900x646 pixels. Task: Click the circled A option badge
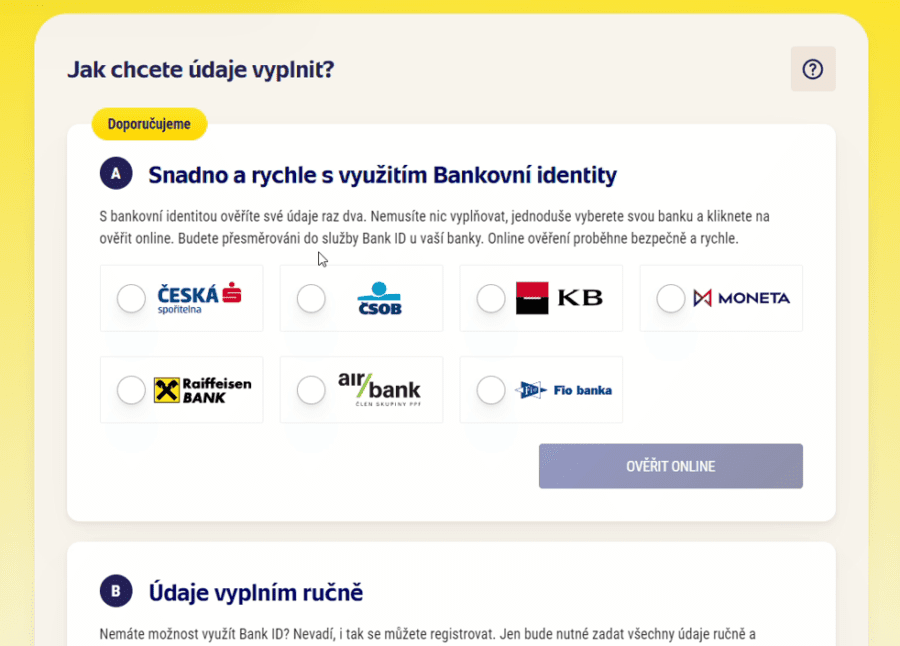[116, 174]
